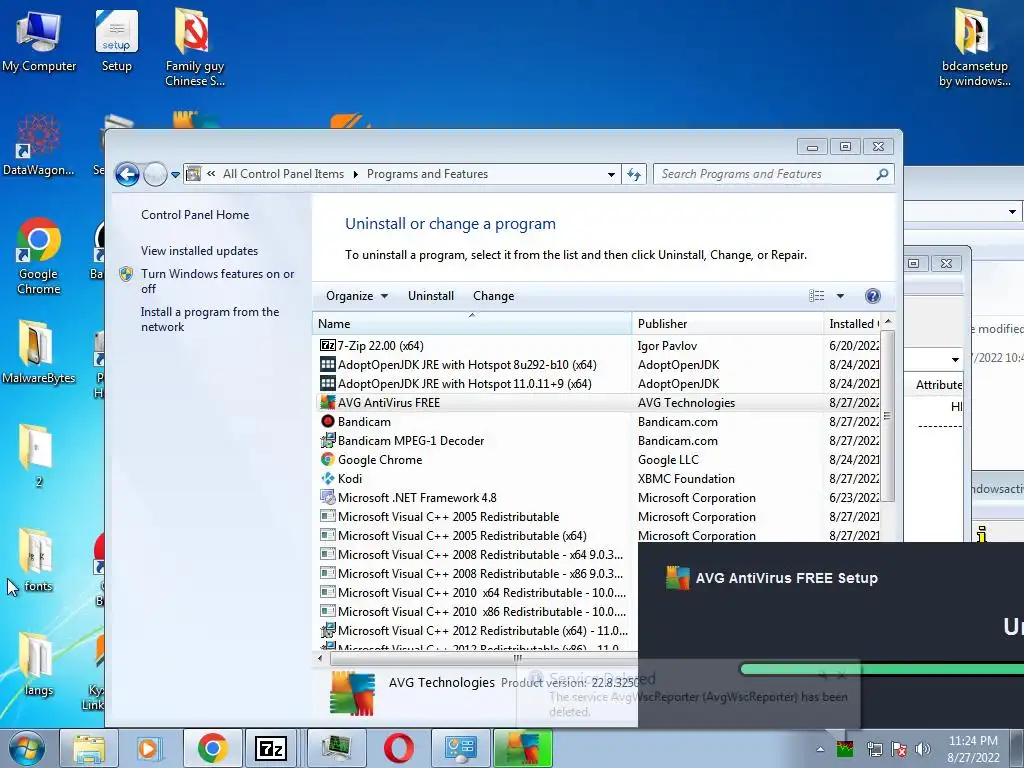Open the DataWagon desktop shortcut
This screenshot has height=768, width=1024.
[x=39, y=145]
